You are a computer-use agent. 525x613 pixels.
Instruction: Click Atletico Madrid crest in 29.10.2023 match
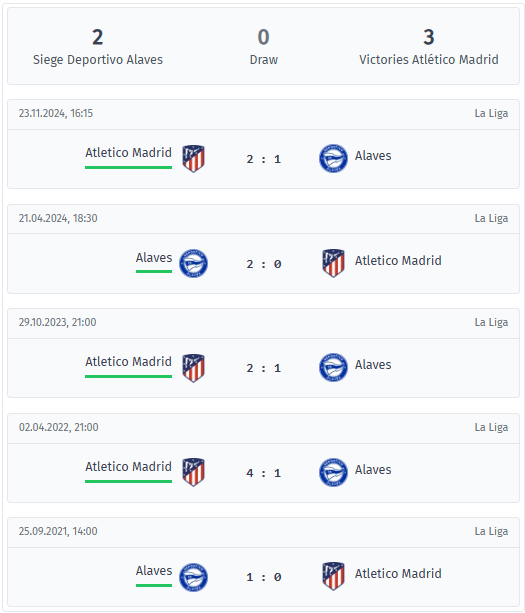194,368
